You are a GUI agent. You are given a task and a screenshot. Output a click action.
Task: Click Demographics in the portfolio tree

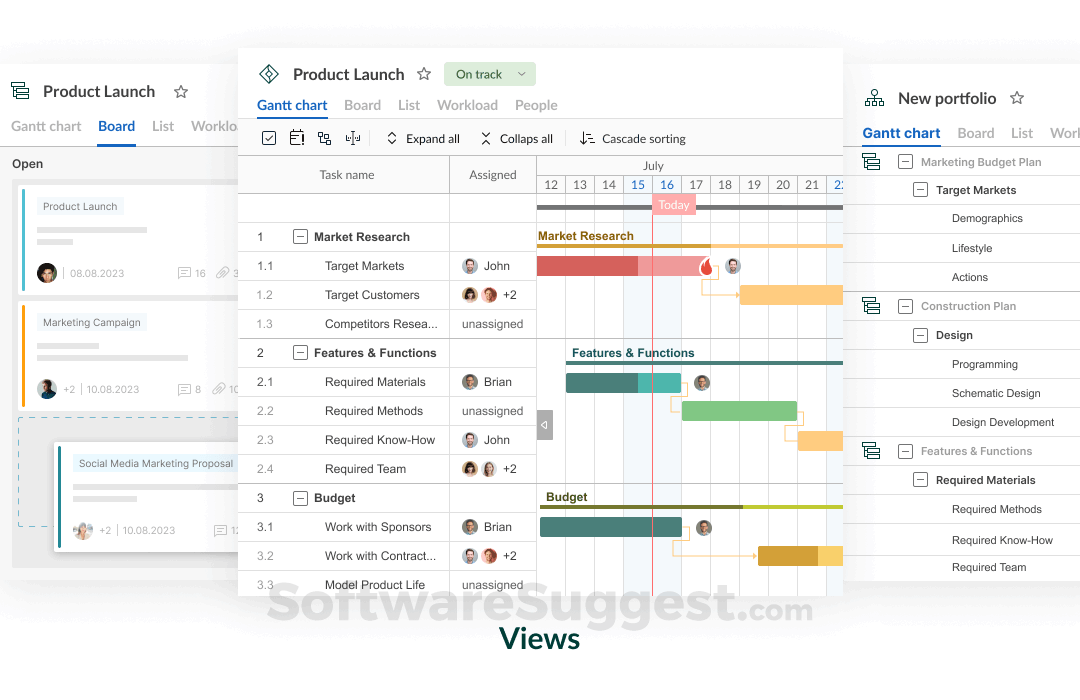987,218
